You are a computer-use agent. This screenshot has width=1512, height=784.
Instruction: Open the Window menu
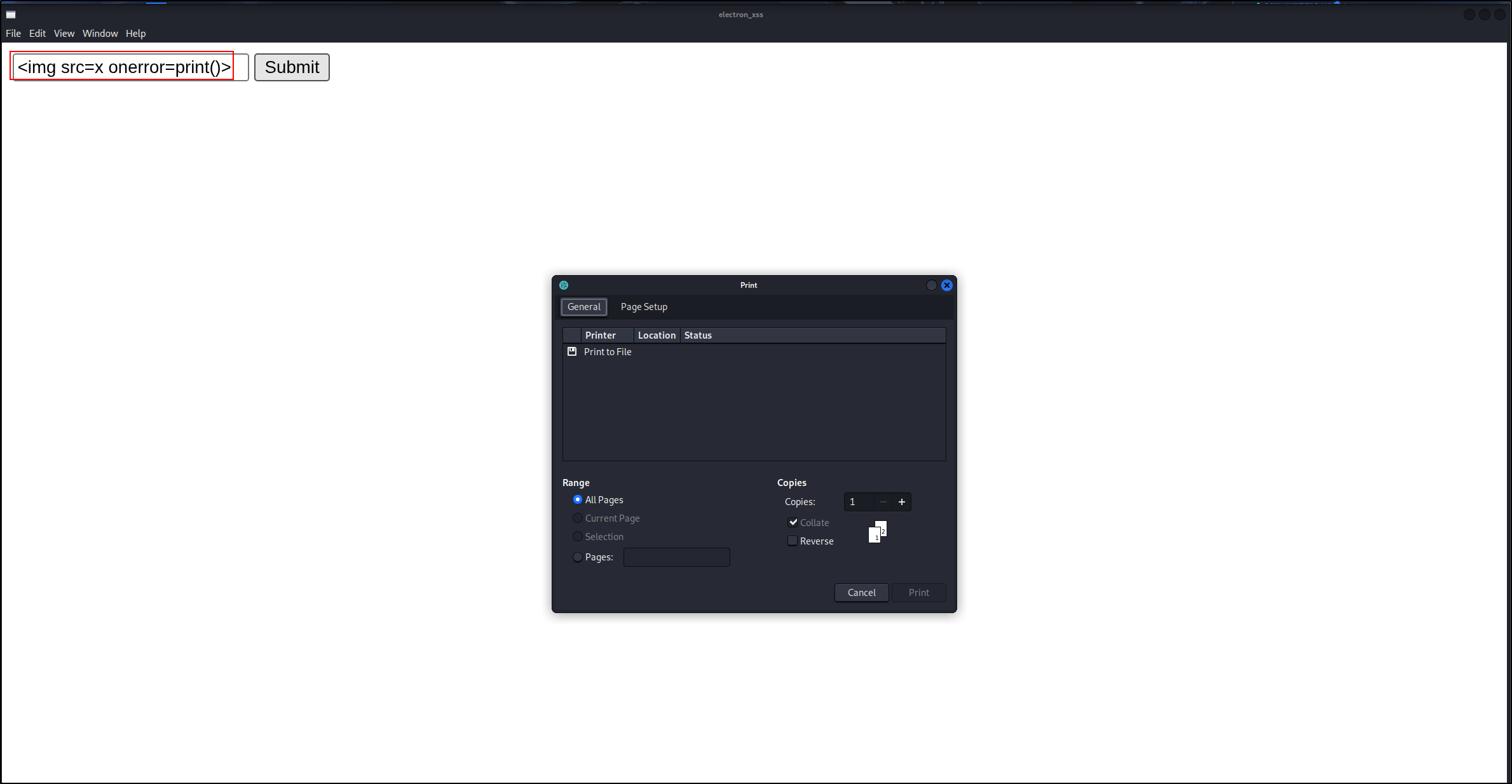(x=100, y=33)
